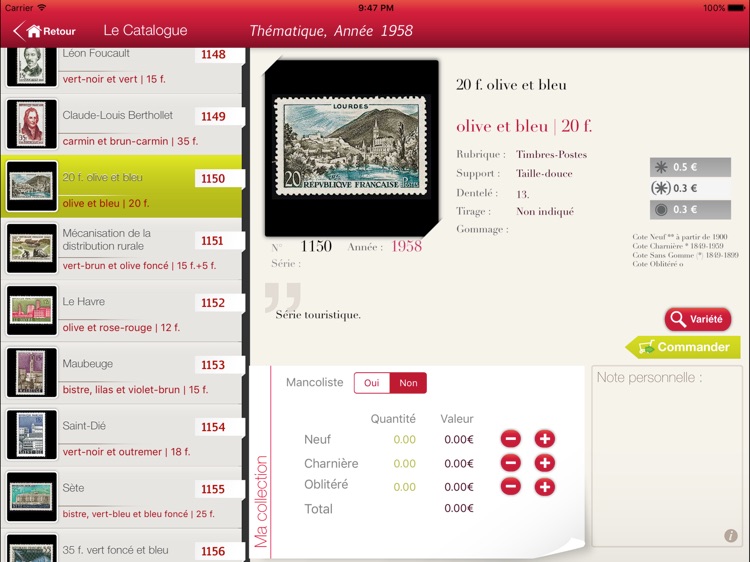Open the Le Havre stamp thumbnail
Image resolution: width=750 pixels, height=562 pixels.
point(32,310)
